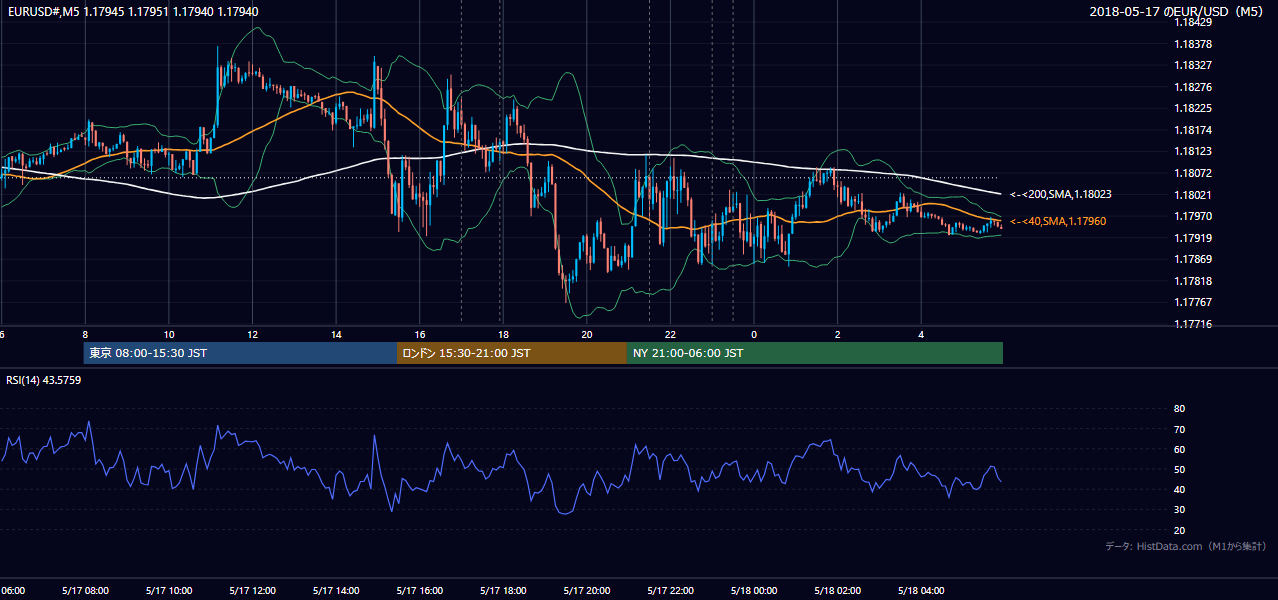1278x600 pixels.
Task: Click price axis value 1.18327
Action: (1194, 65)
